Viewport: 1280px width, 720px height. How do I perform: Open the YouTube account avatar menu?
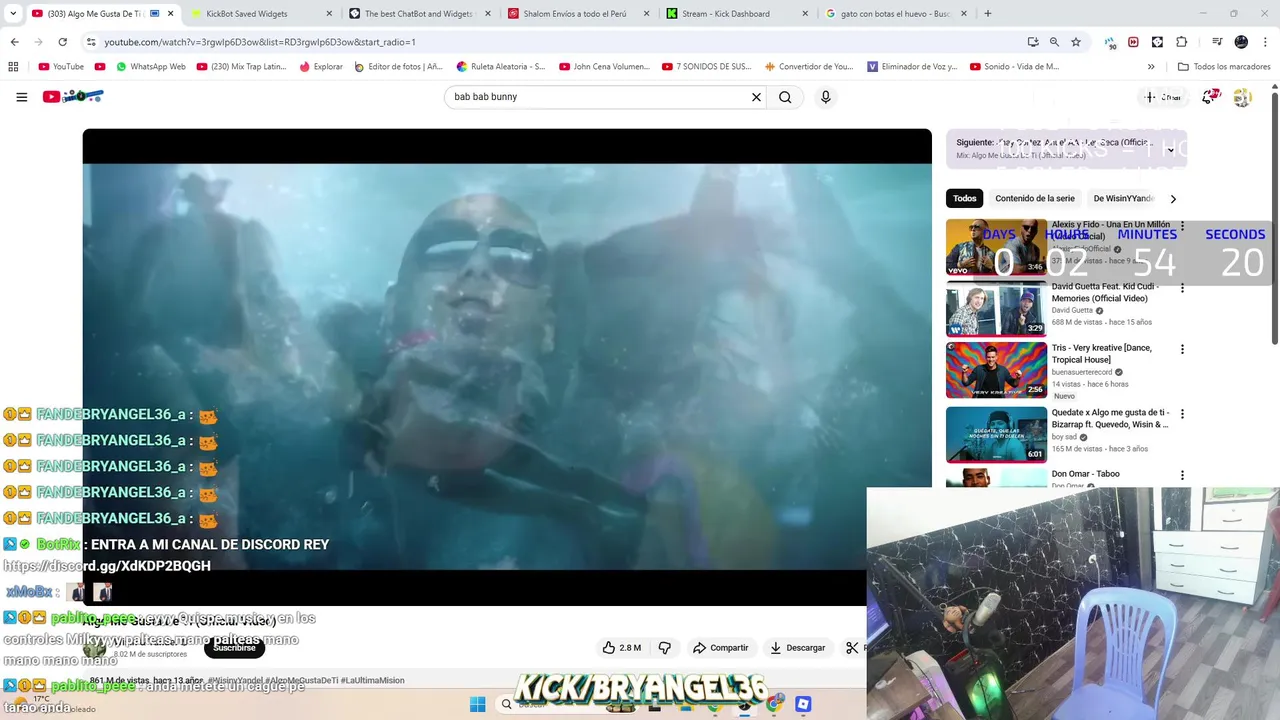1242,97
